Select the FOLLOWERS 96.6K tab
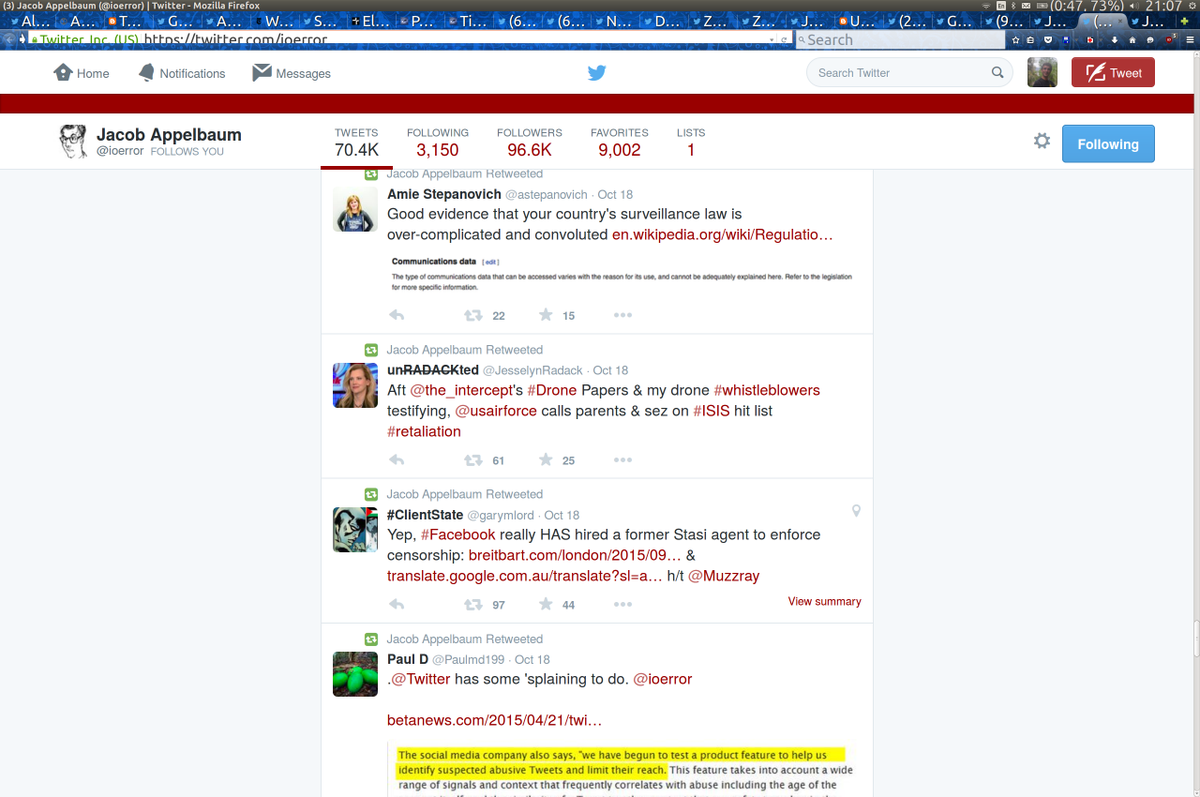Viewport: 1200px width, 797px height. coord(529,142)
